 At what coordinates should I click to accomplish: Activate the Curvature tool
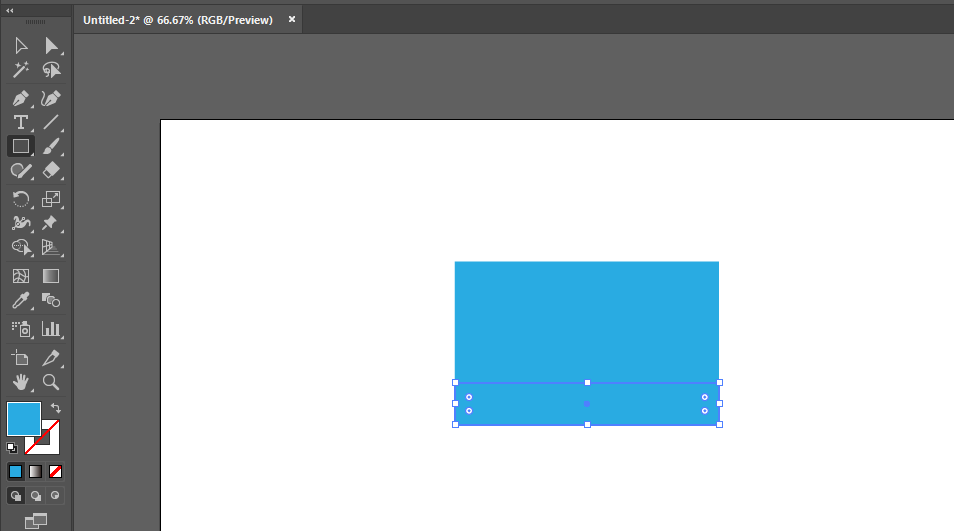tap(51, 99)
